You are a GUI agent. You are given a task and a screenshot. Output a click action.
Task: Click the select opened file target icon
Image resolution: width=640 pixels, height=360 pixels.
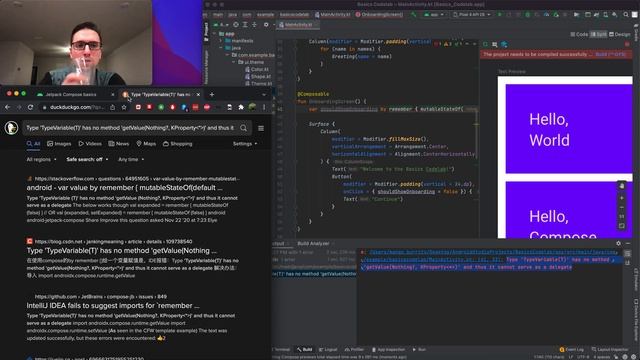pyautogui.click(x=236, y=25)
